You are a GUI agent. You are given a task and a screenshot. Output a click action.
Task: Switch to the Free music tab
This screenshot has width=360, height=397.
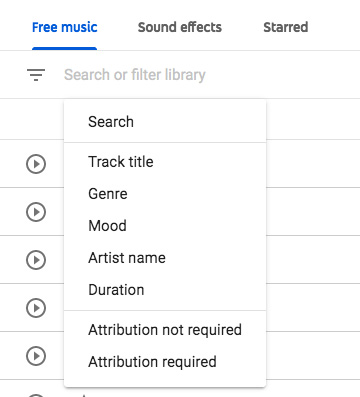click(x=65, y=27)
